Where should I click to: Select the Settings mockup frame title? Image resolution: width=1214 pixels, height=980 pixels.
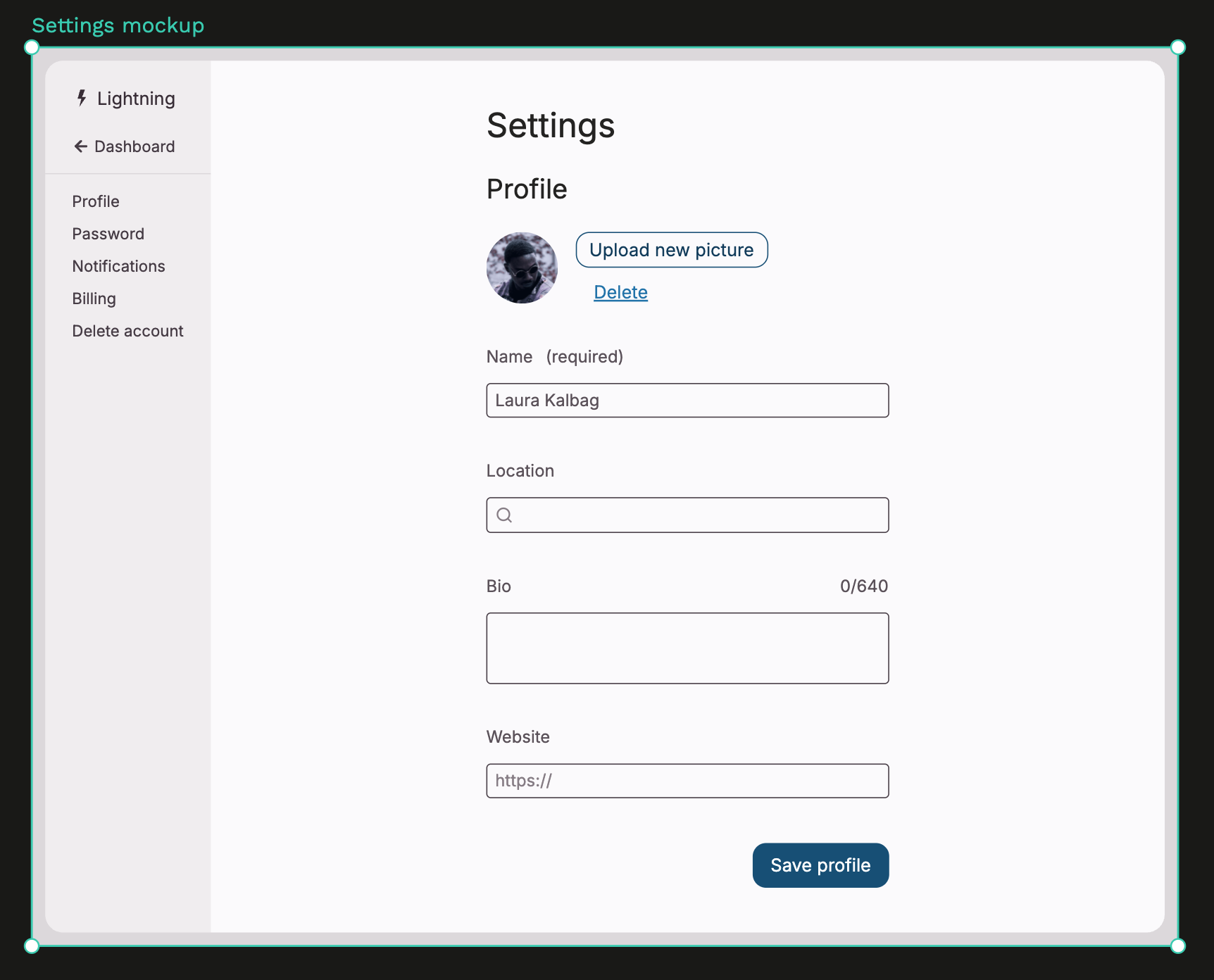click(x=118, y=26)
